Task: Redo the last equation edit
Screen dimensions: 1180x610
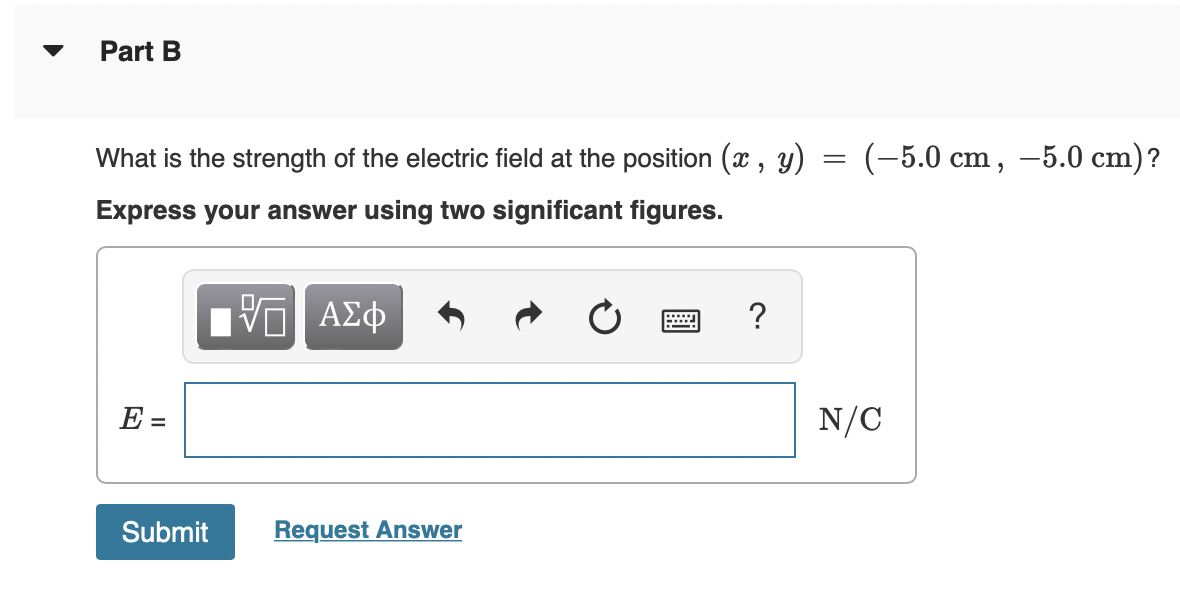Action: [x=527, y=316]
